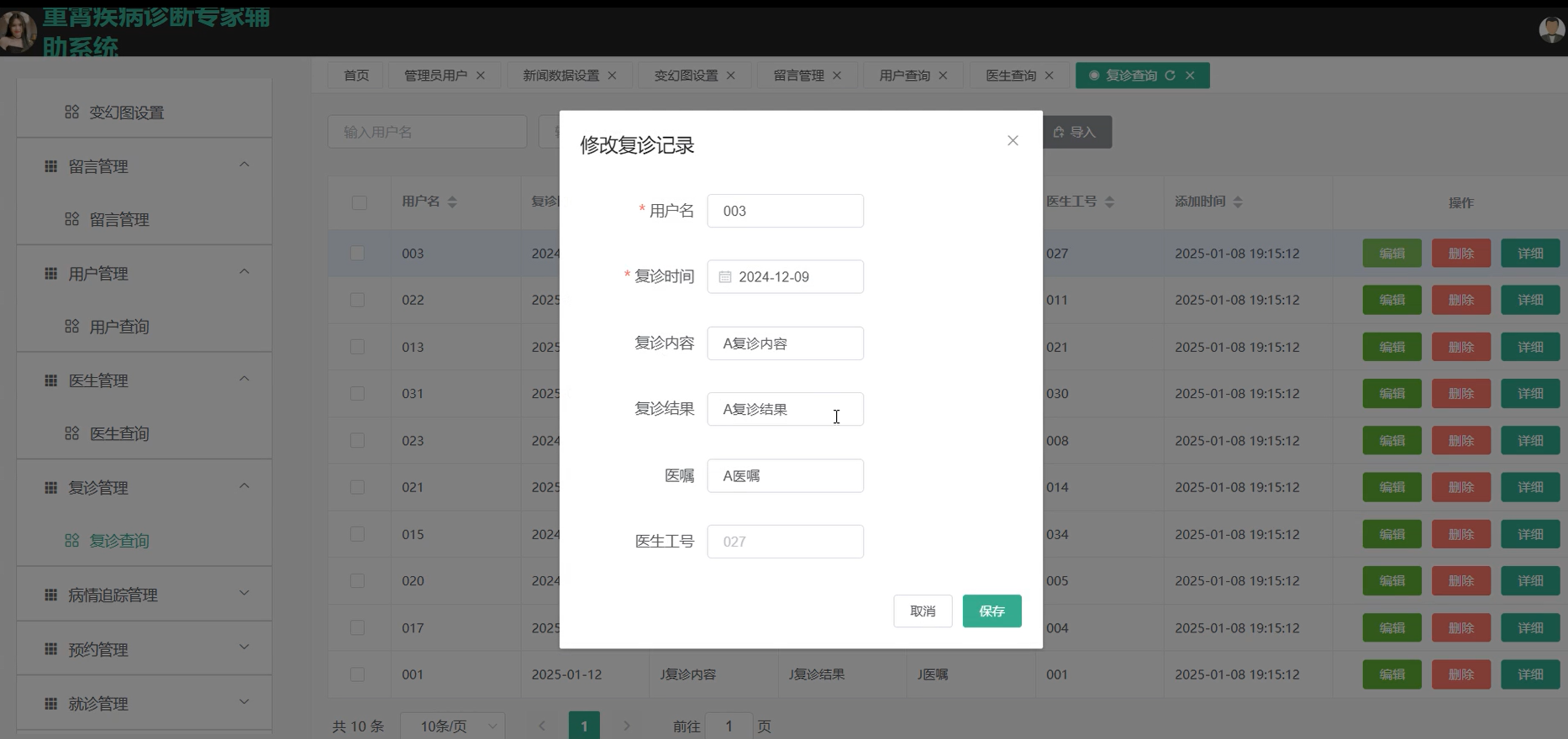The width and height of the screenshot is (1568, 739).
Task: Check the row checkbox for user 020
Action: 357,581
